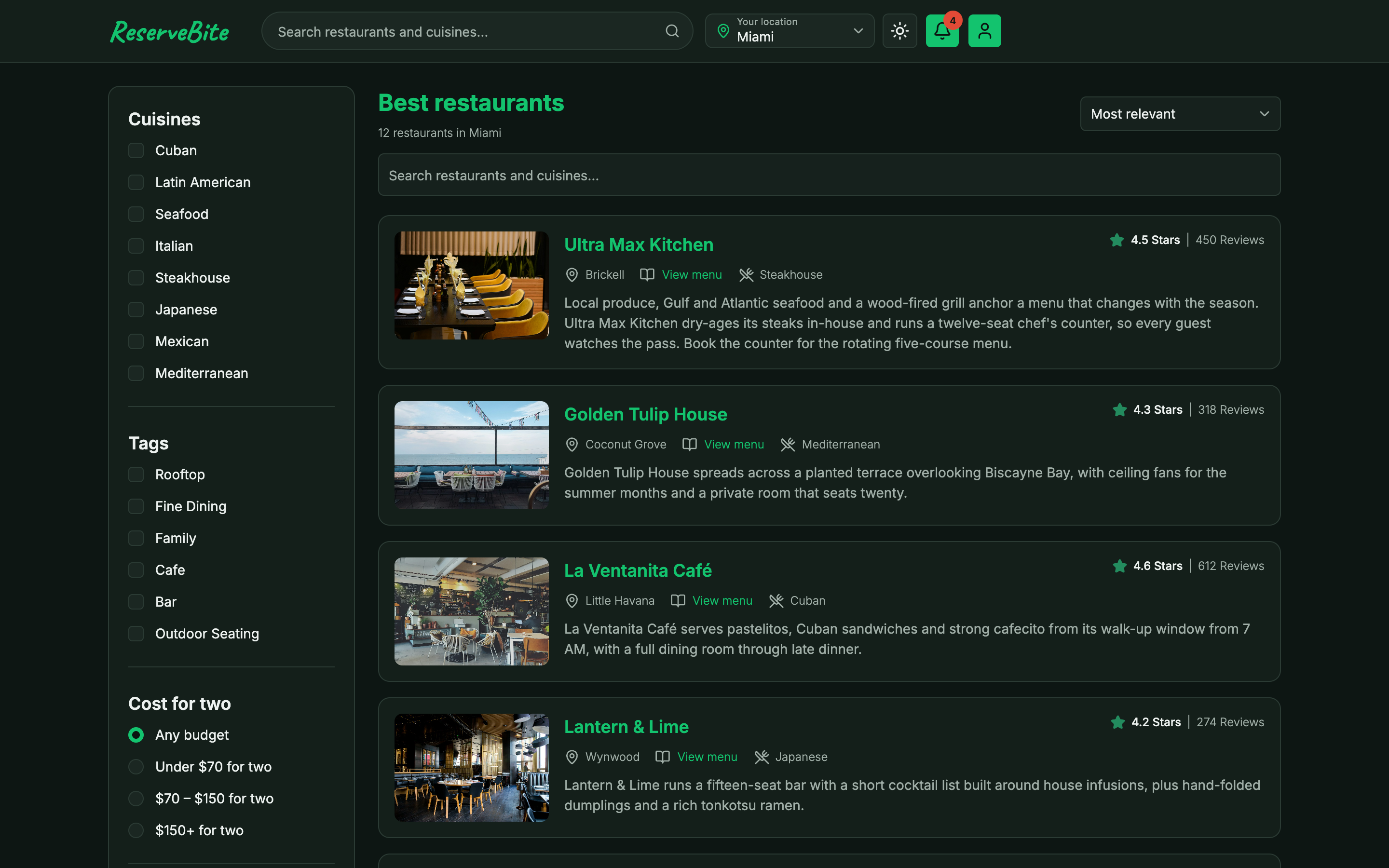
Task: Expand the Most relevant sort dropdown
Action: pyautogui.click(x=1180, y=114)
